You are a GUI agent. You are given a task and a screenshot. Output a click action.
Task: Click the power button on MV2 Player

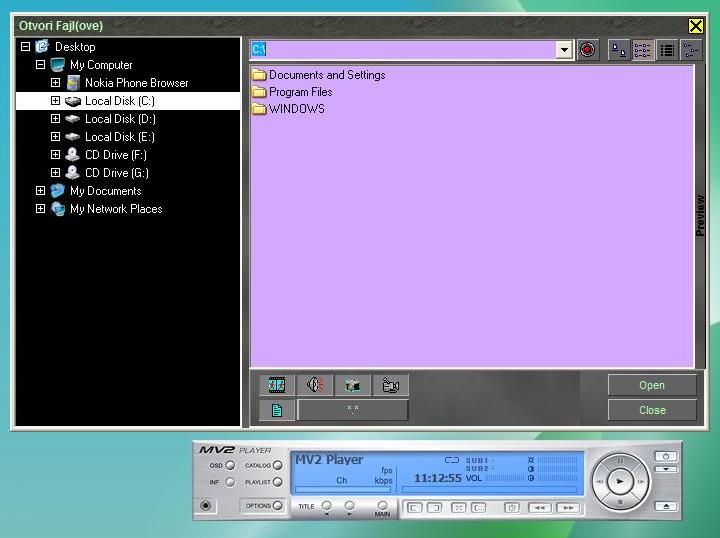666,456
